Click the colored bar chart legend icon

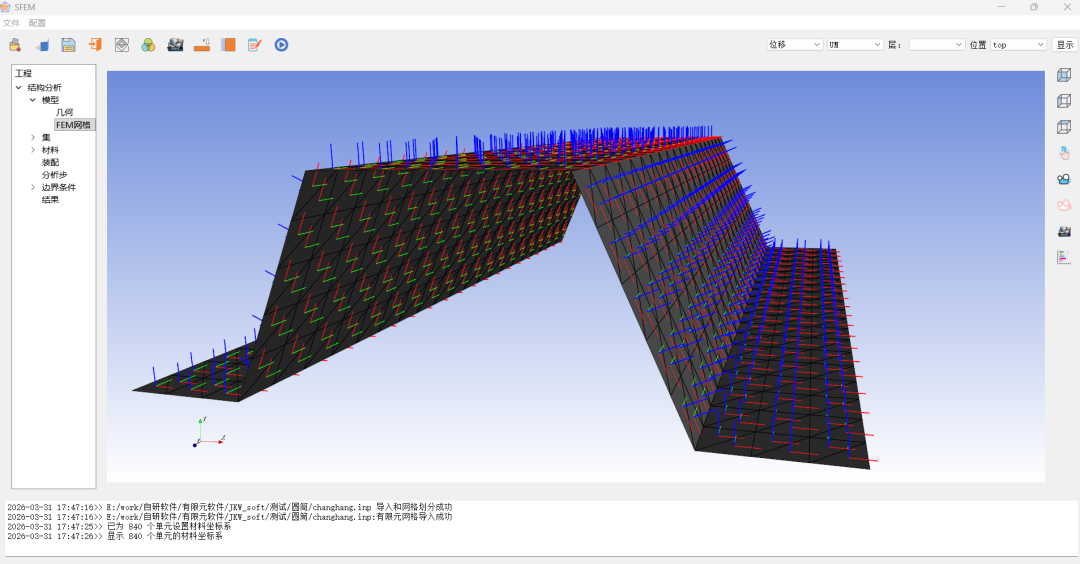[x=1064, y=258]
